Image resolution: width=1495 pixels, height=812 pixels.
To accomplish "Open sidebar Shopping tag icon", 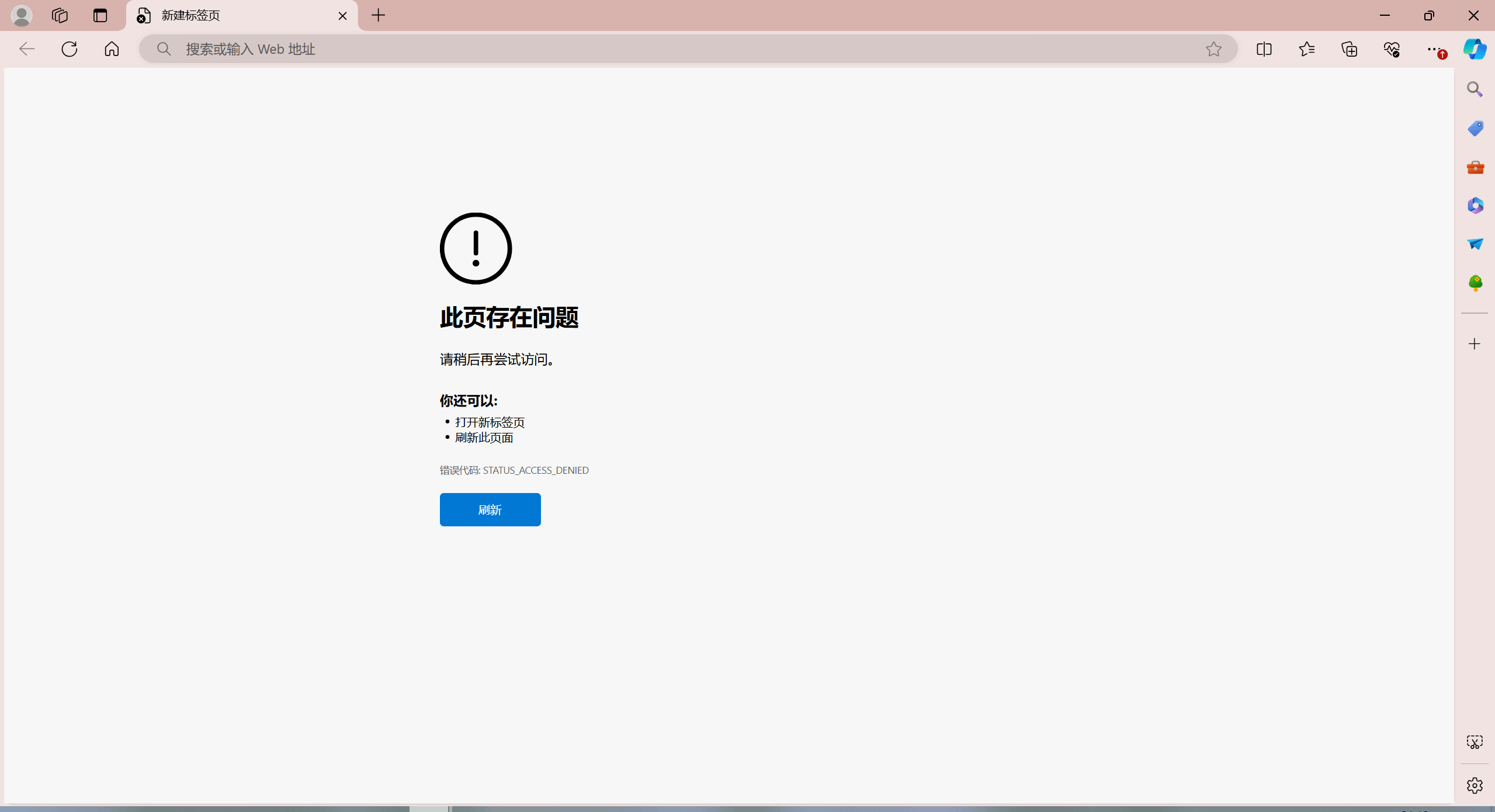I will coord(1475,128).
